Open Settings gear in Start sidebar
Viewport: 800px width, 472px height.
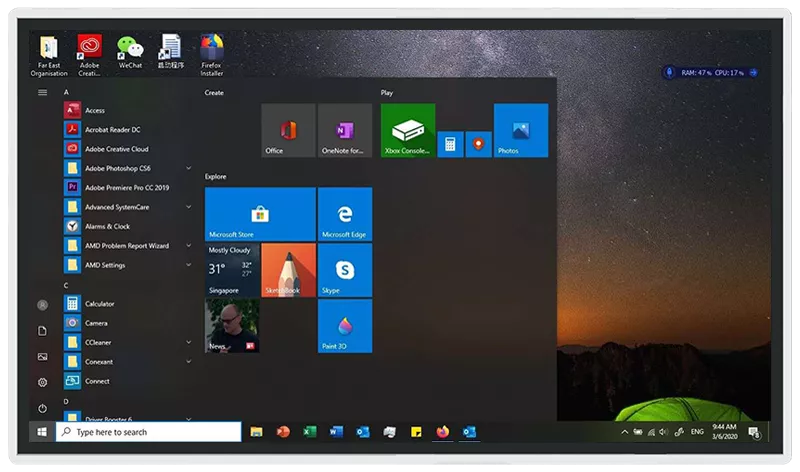[x=42, y=382]
